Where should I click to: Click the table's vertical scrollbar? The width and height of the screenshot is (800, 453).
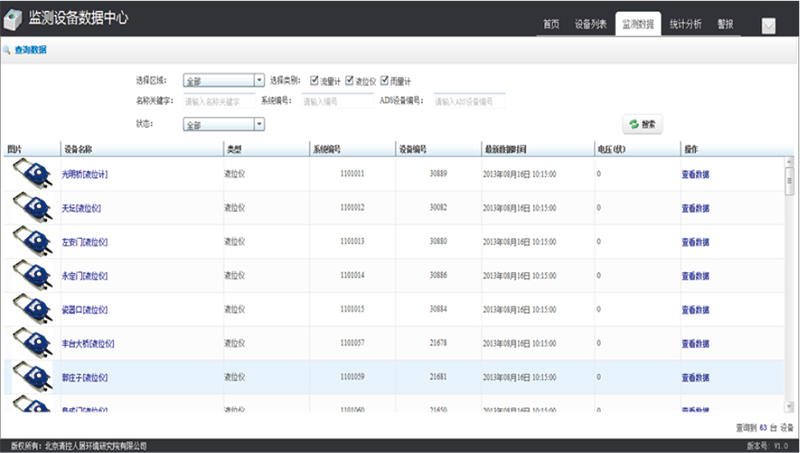click(x=788, y=280)
